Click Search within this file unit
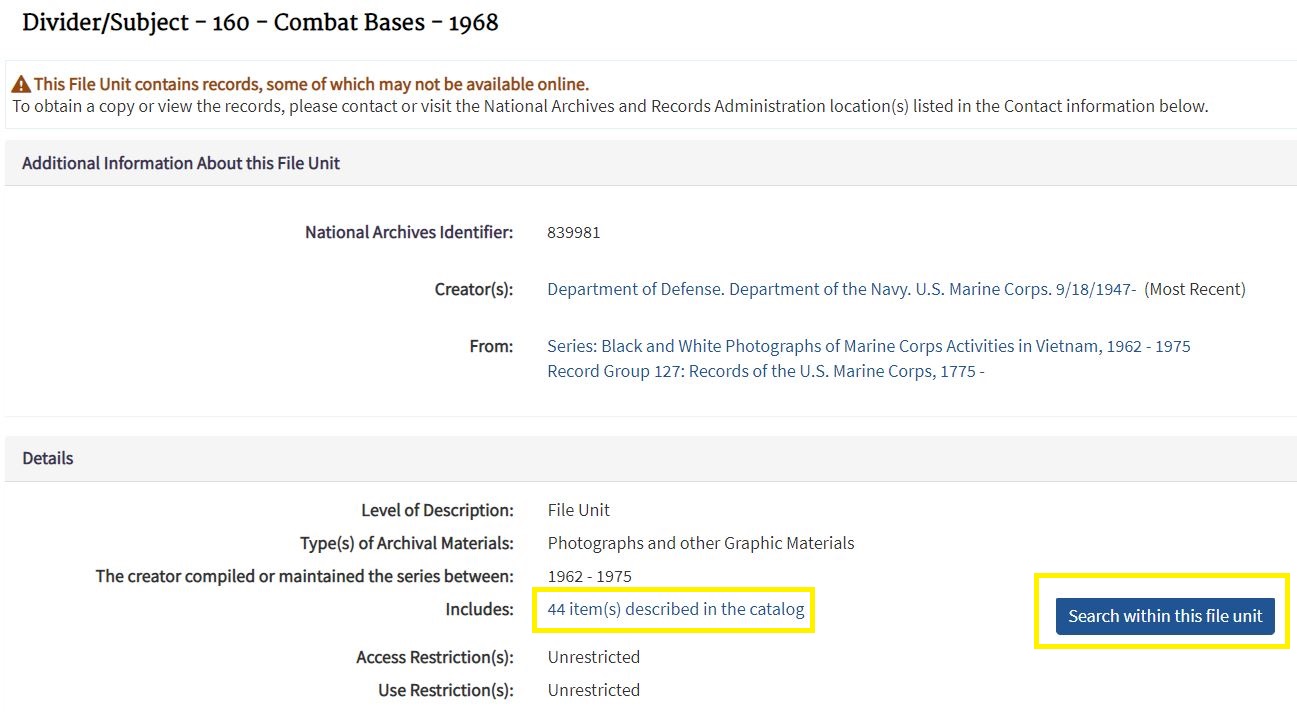Viewport: 1297px width, 712px height. pyautogui.click(x=1164, y=616)
